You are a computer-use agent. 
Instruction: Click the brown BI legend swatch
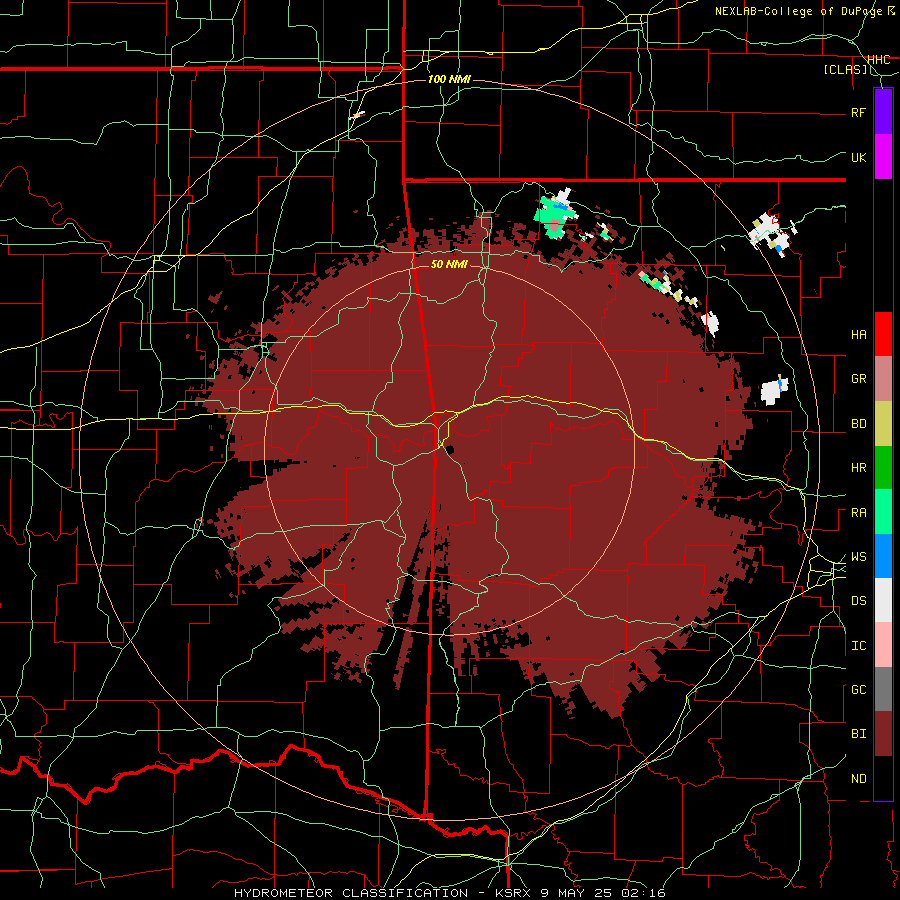tap(883, 734)
